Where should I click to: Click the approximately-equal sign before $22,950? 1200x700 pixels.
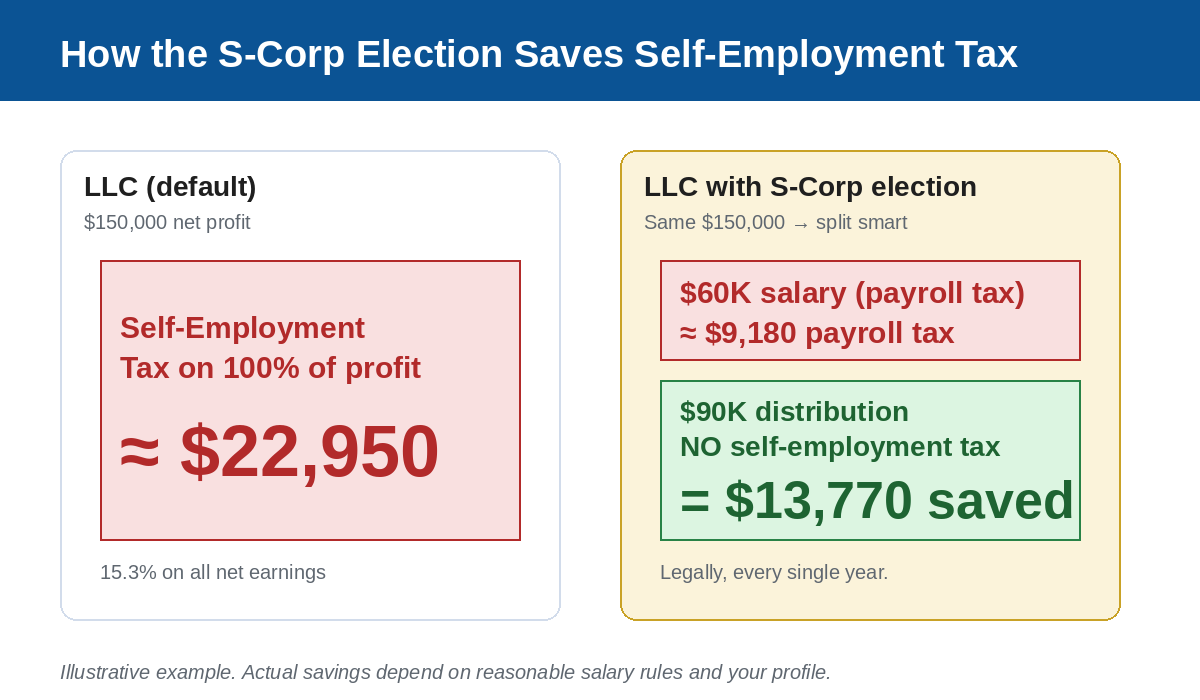coord(140,451)
